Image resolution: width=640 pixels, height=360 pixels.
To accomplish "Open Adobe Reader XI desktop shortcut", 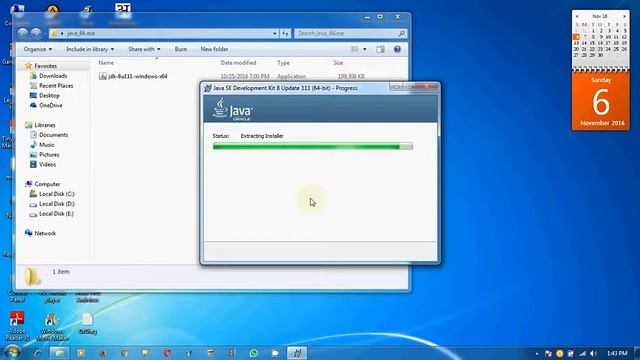I will click(17, 326).
